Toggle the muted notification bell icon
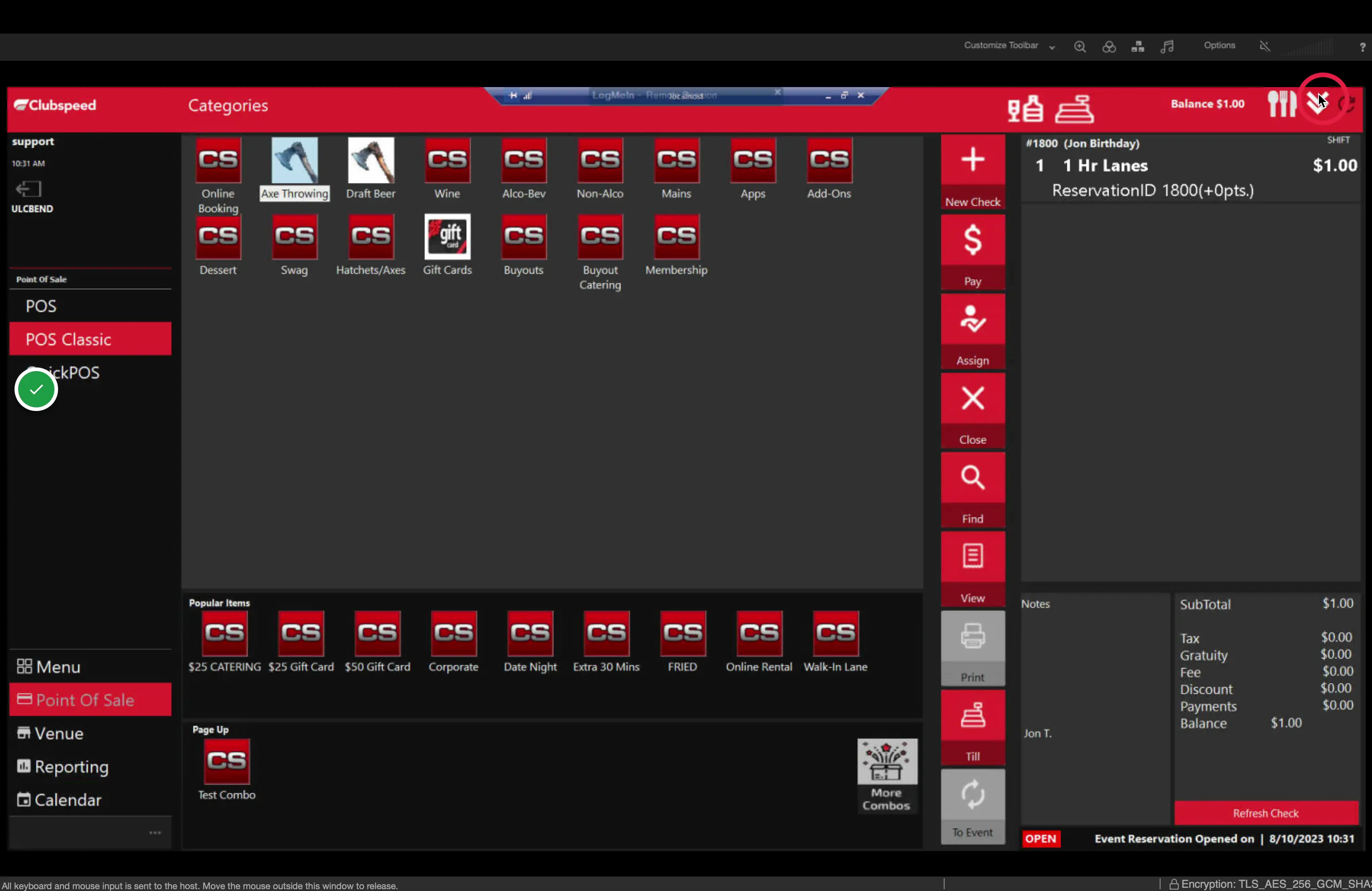The width and height of the screenshot is (1372, 891). [1264, 46]
